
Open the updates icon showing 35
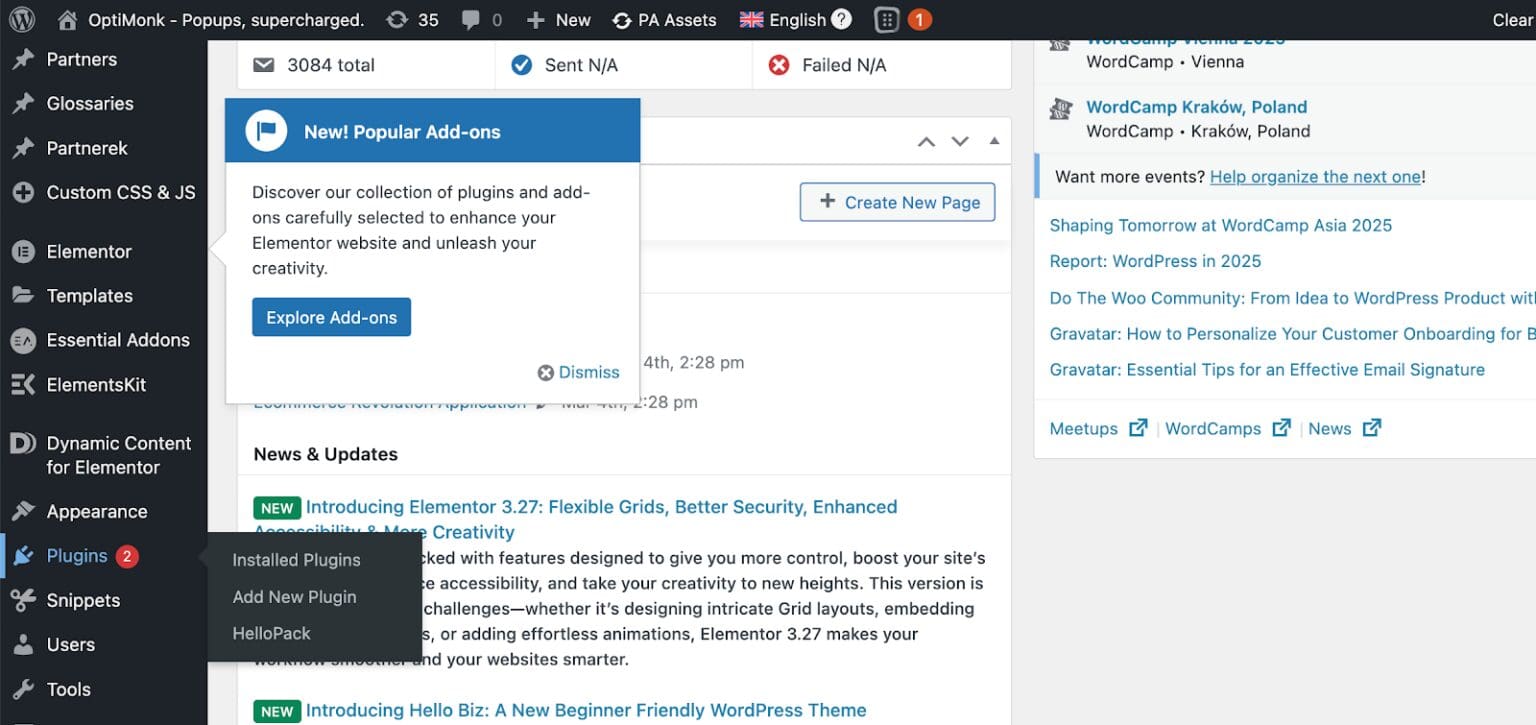tap(398, 20)
